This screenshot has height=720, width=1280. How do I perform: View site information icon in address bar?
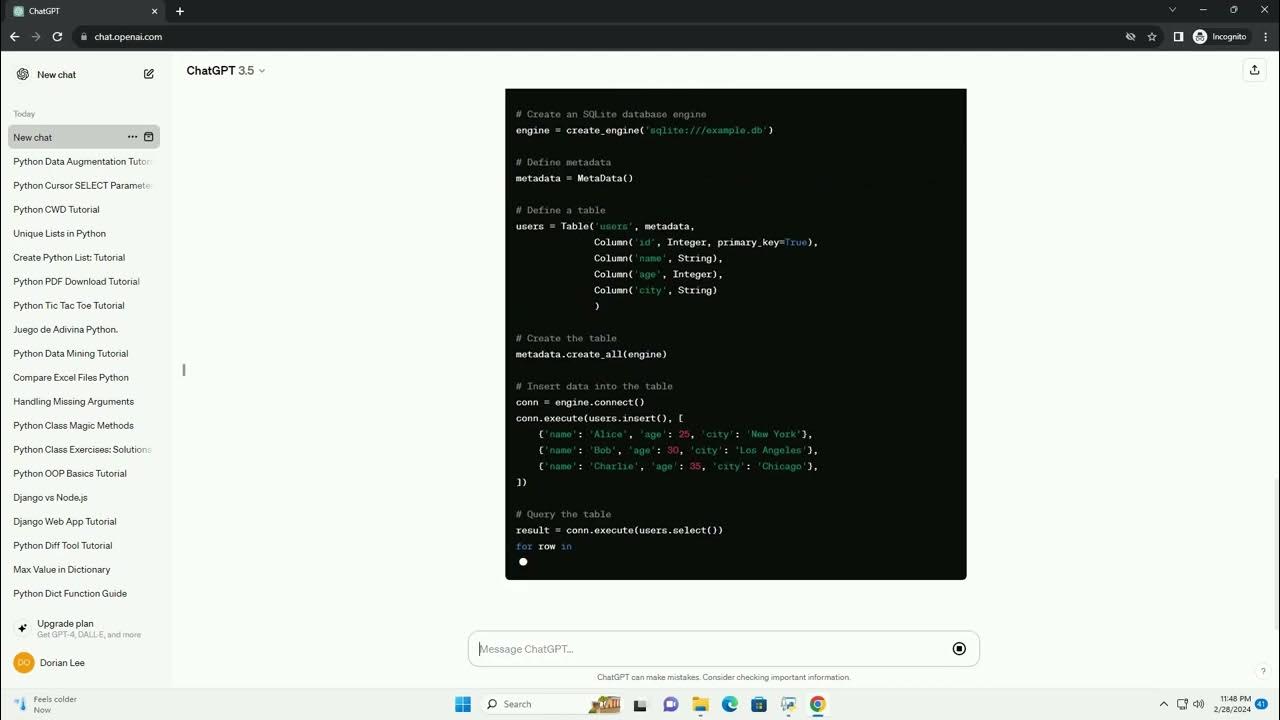(x=84, y=37)
